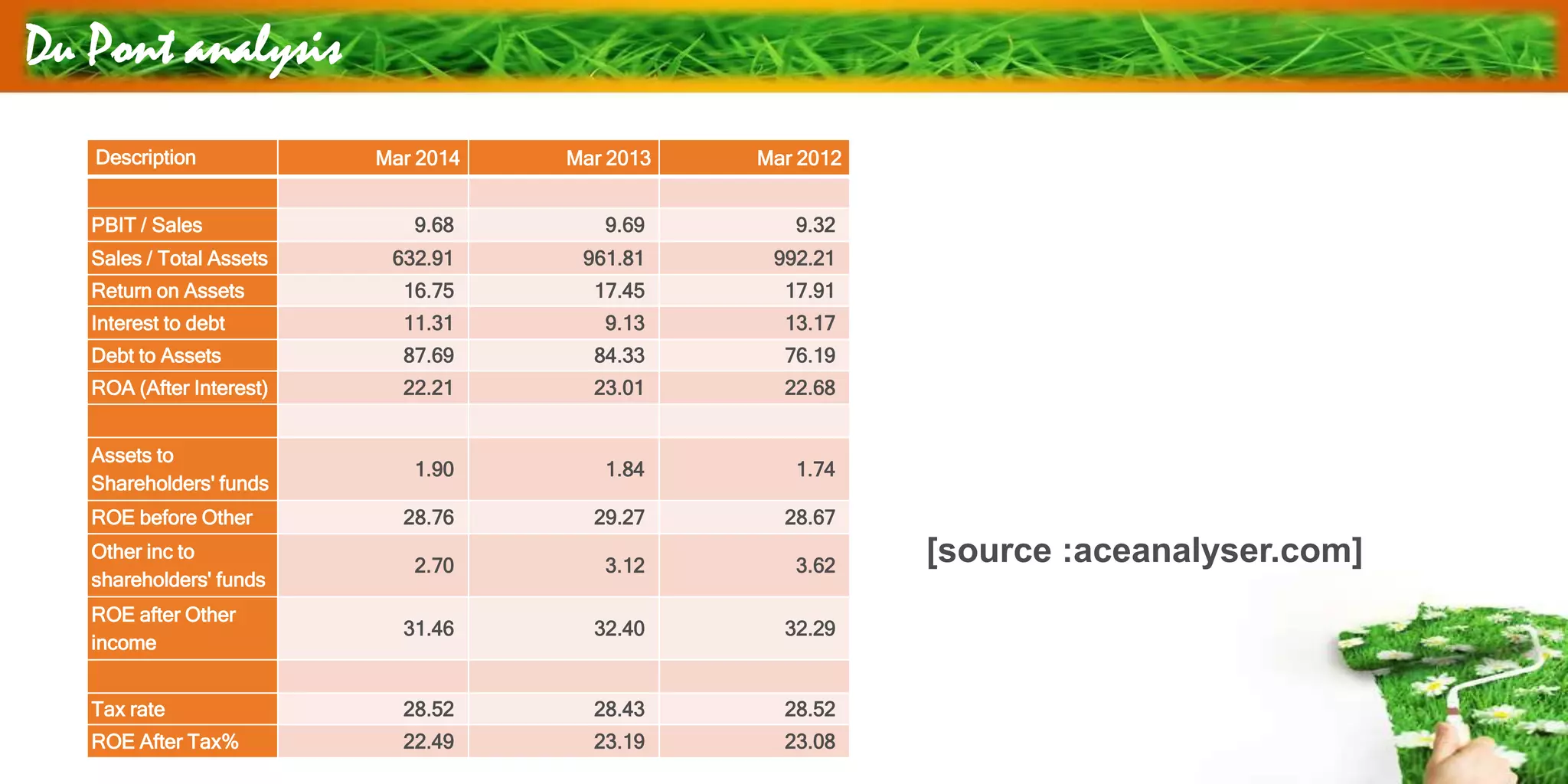Select ROE after Other income value 32.40
The image size is (1568, 784).
[619, 629]
